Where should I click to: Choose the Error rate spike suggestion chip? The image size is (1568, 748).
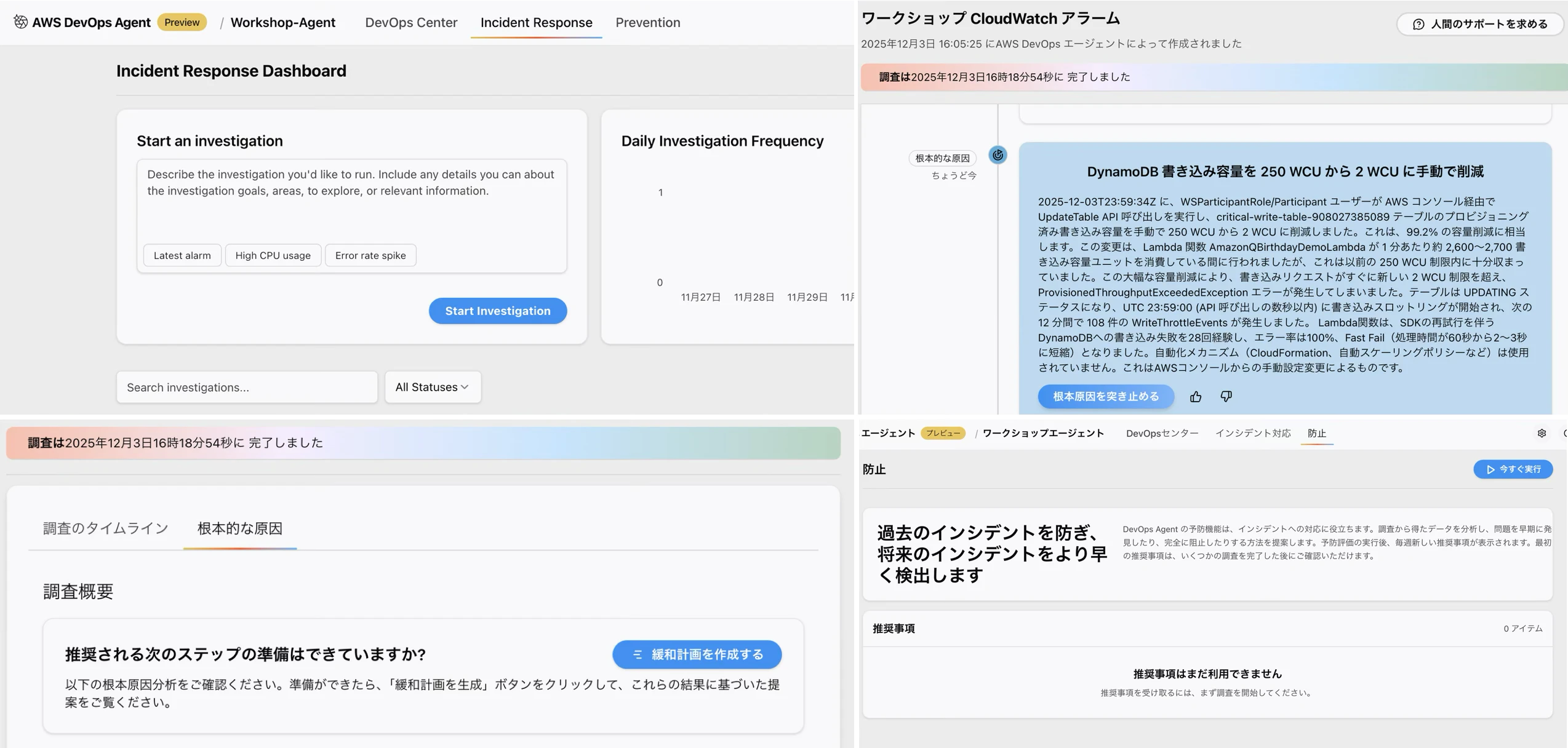pos(370,255)
